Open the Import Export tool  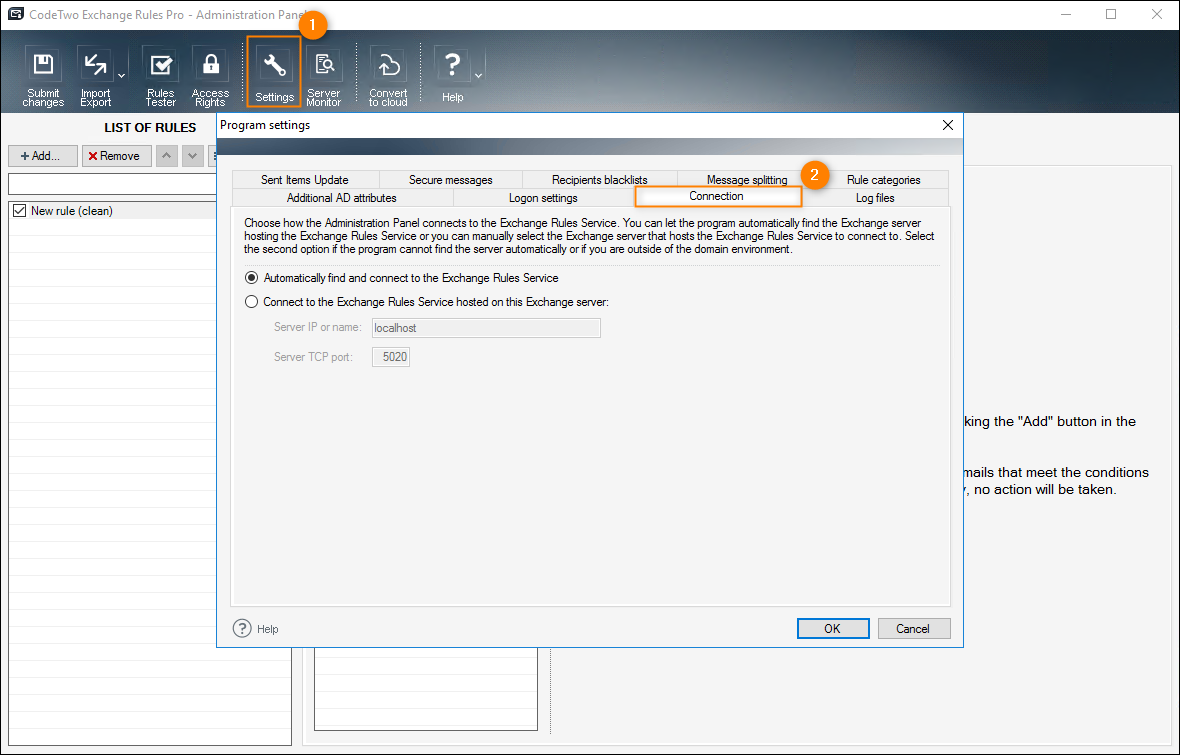coord(96,76)
